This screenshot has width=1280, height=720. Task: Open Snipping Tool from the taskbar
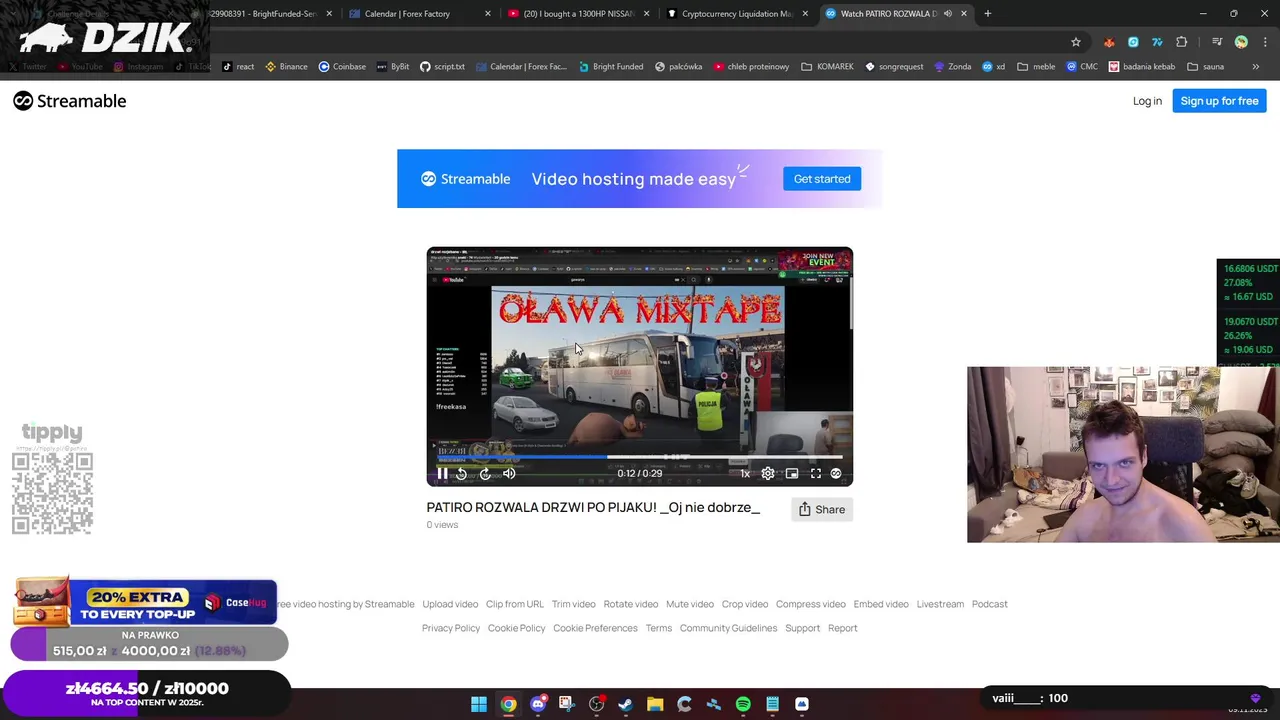point(566,704)
